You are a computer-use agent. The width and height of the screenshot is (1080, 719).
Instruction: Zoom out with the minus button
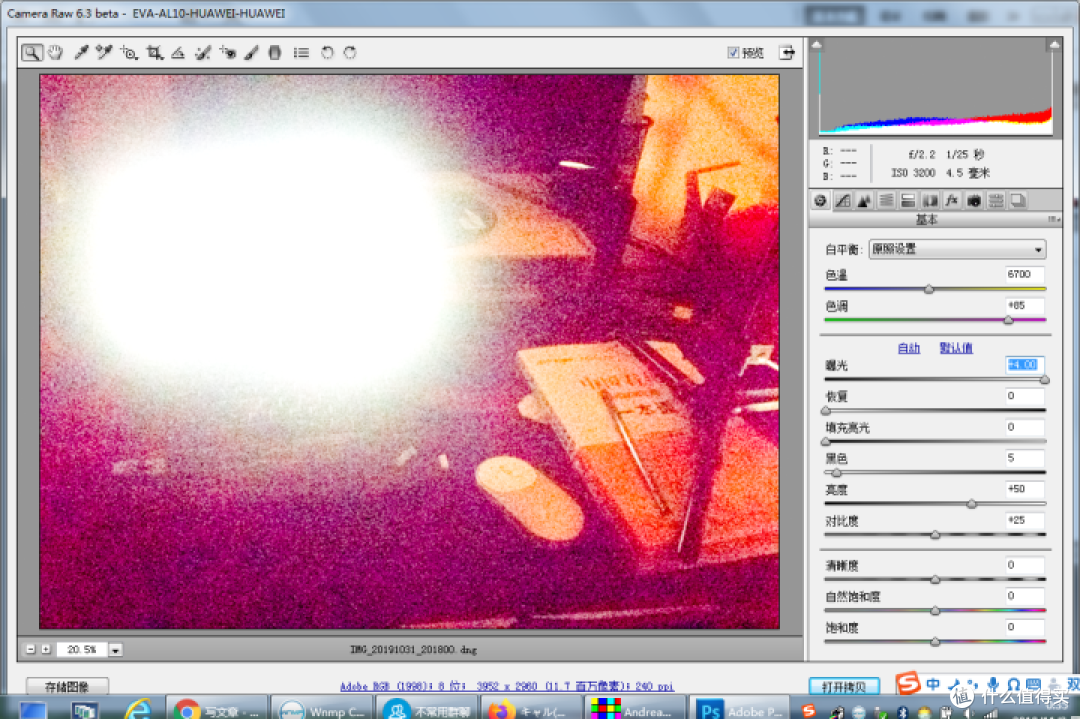click(30, 649)
